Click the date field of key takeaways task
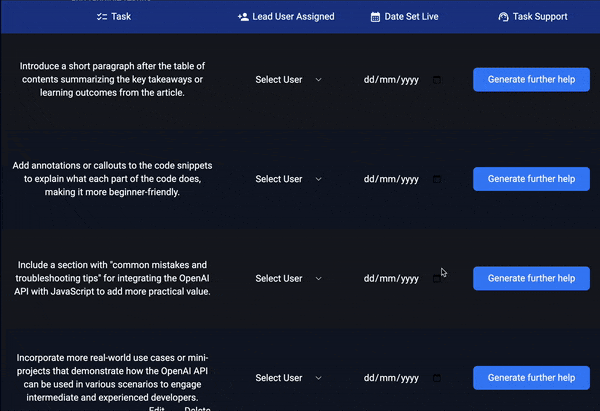The height and width of the screenshot is (411, 600). pos(402,80)
